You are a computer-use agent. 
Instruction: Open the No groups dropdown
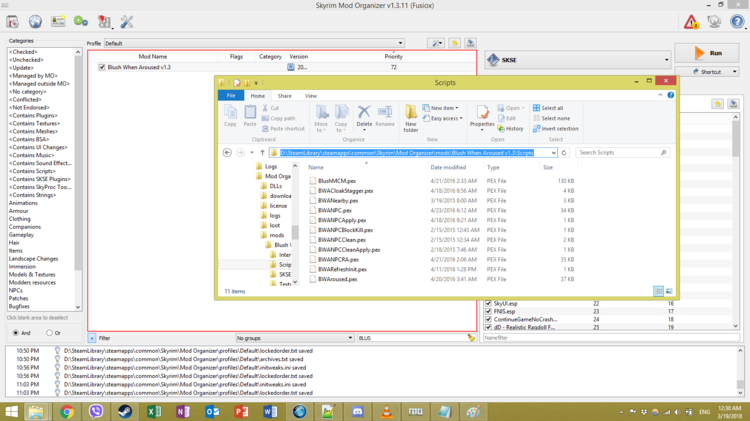(x=294, y=338)
